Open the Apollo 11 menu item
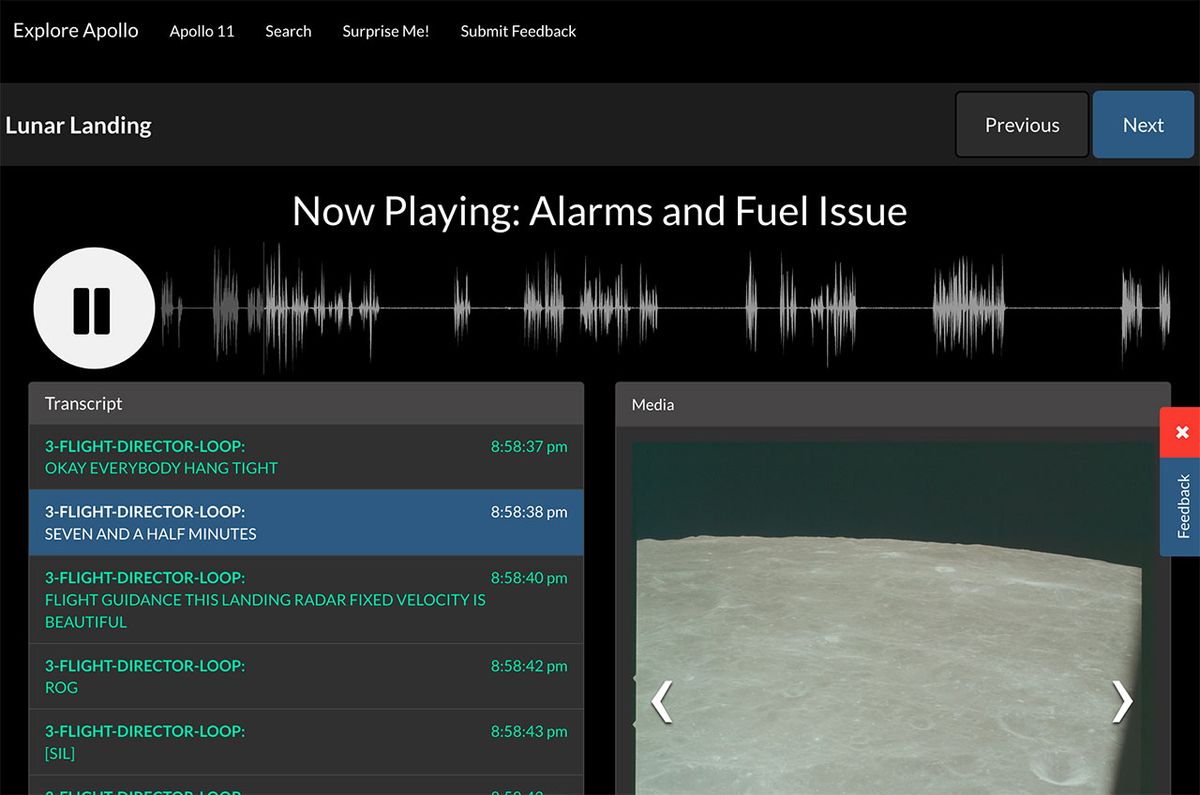The height and width of the screenshot is (795, 1200). [202, 31]
